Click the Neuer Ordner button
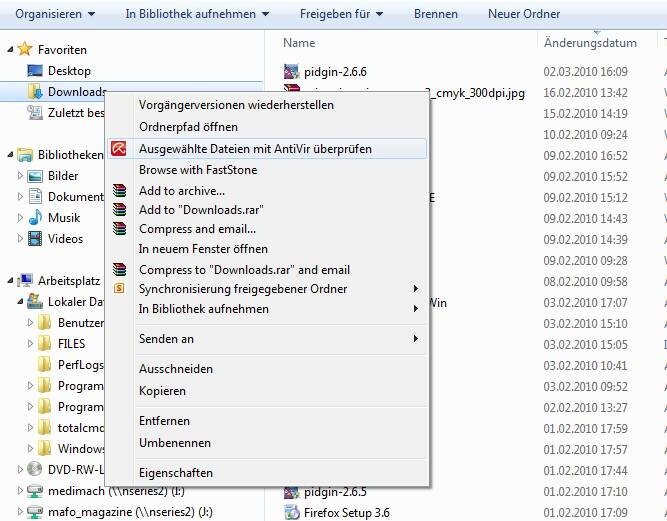 [x=523, y=14]
